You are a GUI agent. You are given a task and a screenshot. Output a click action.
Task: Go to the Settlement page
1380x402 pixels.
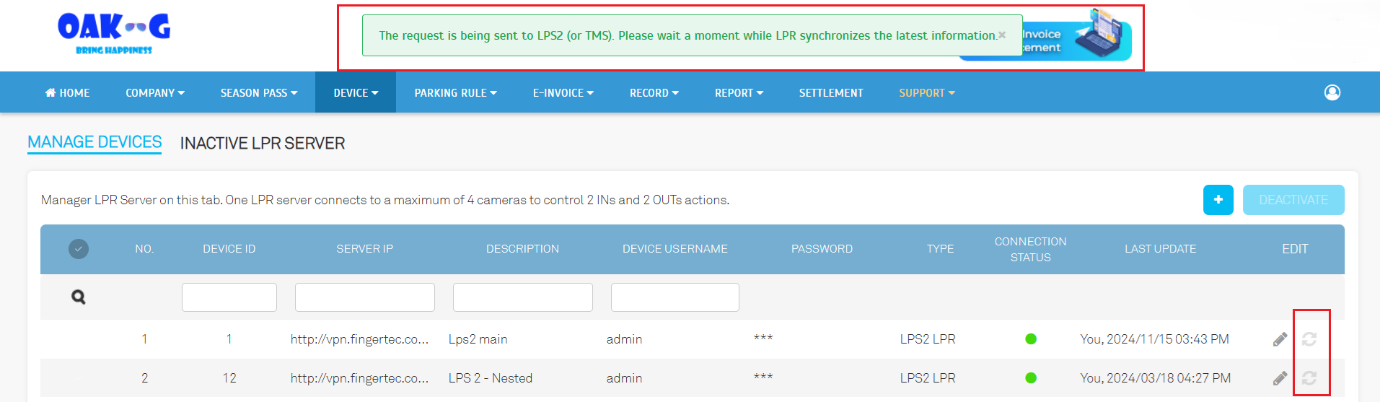click(831, 93)
